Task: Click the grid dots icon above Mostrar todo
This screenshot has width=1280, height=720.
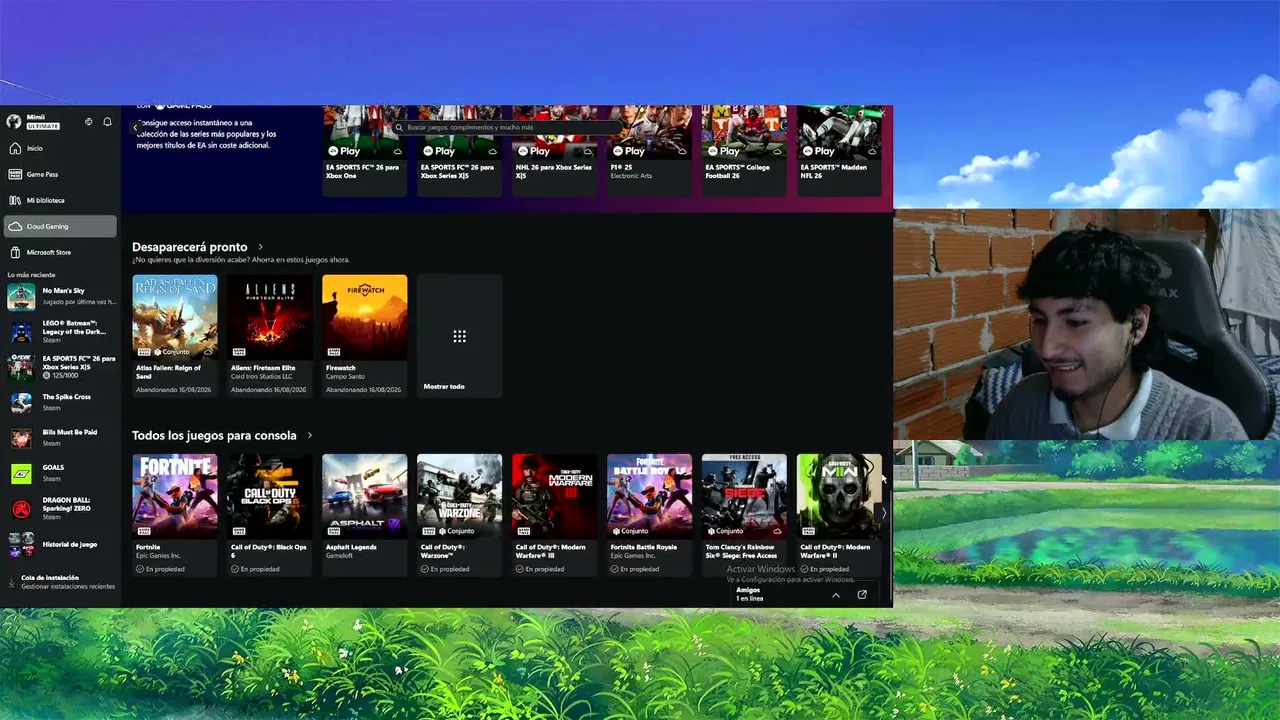Action: [459, 336]
